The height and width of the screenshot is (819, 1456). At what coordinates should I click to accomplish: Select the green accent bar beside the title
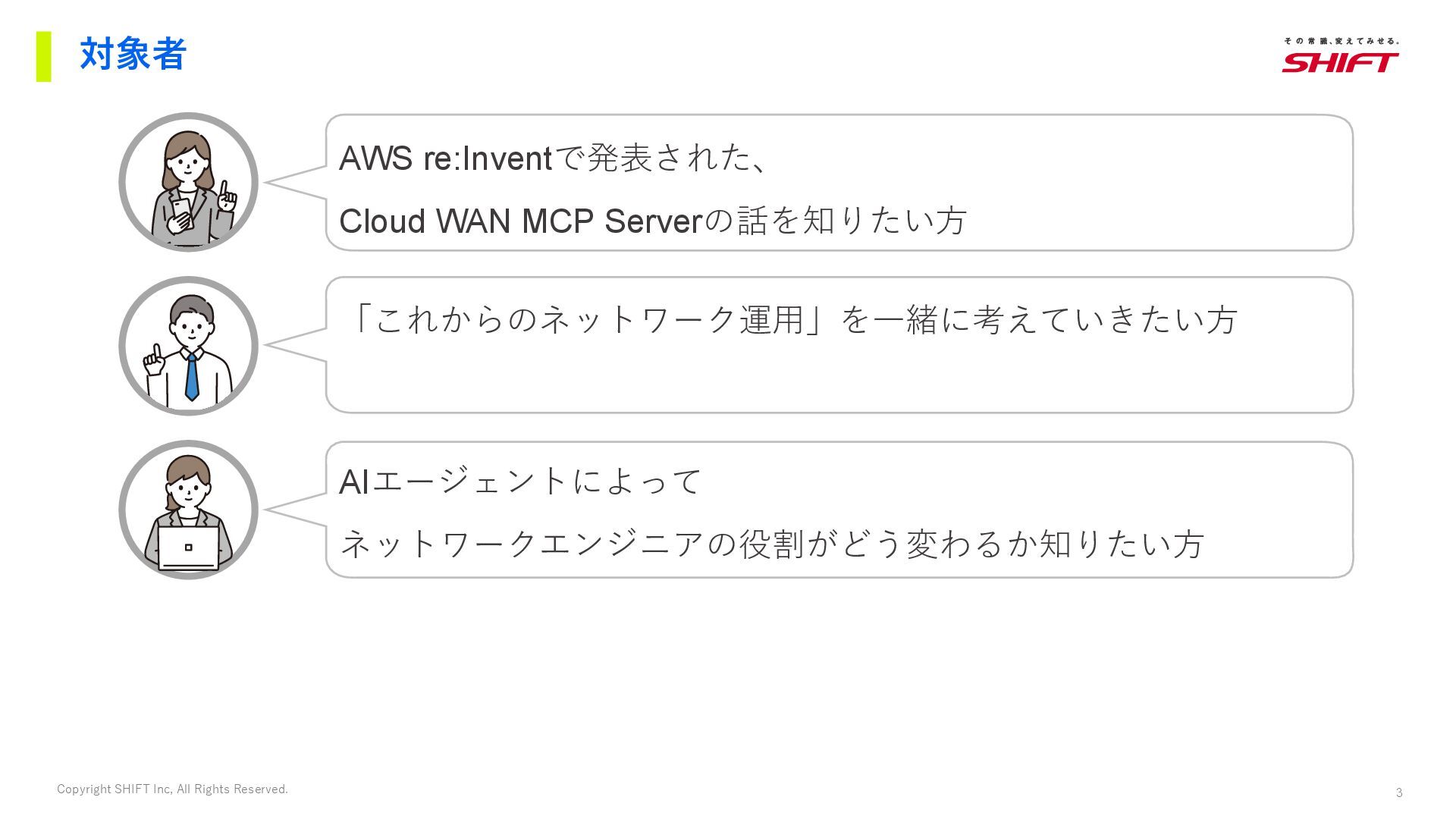[44, 56]
